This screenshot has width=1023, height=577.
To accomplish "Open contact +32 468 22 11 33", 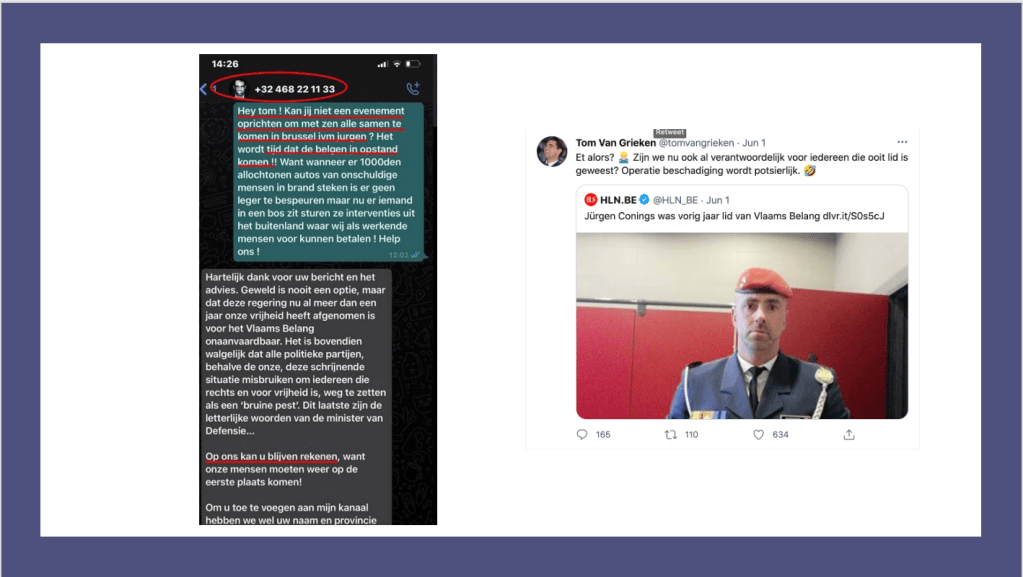I will point(294,89).
